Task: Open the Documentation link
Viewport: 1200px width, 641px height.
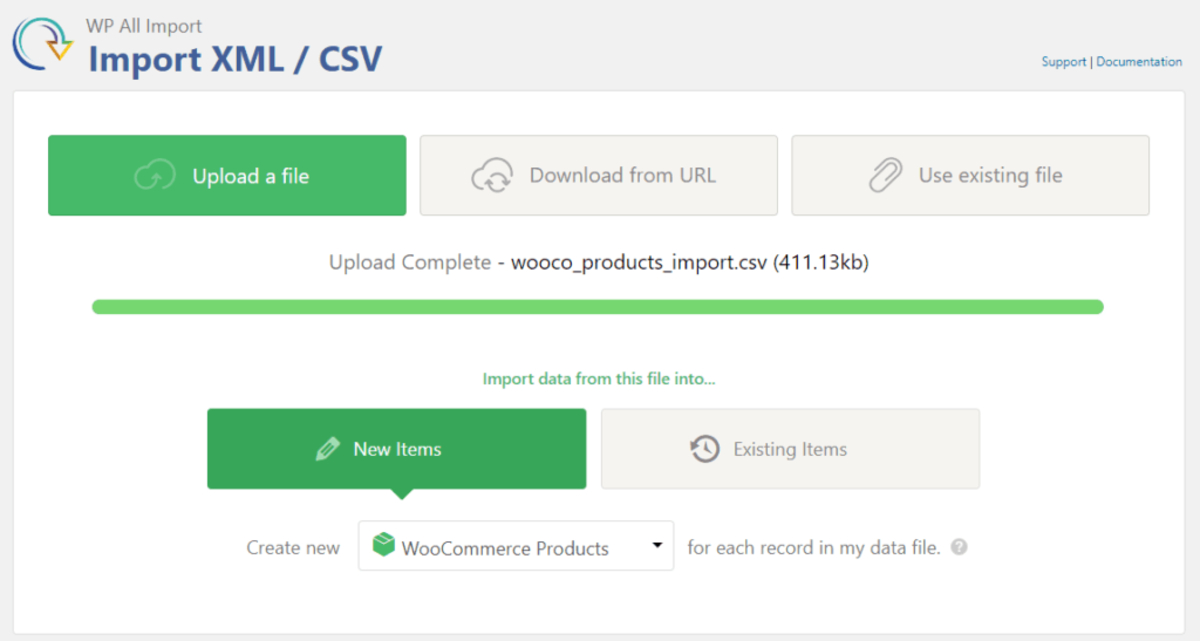Action: pyautogui.click(x=1139, y=62)
